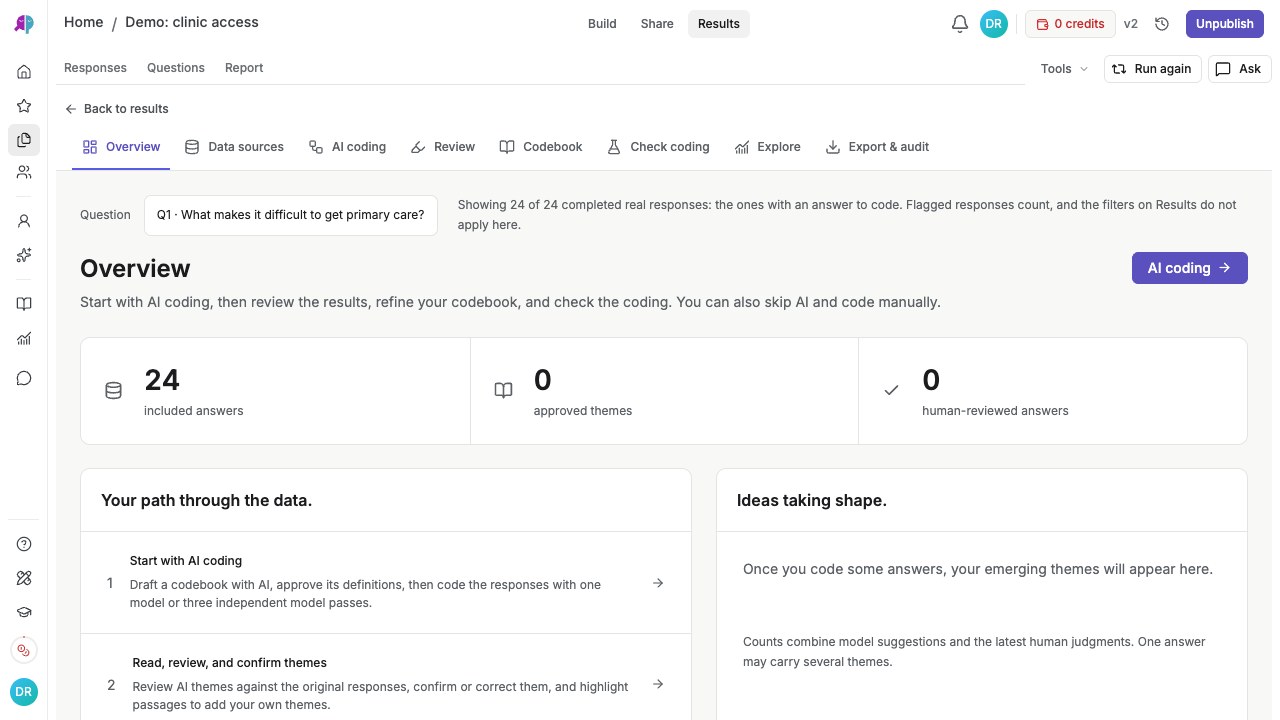
Task: Open the people group icon in sidebar
Action: click(x=24, y=172)
